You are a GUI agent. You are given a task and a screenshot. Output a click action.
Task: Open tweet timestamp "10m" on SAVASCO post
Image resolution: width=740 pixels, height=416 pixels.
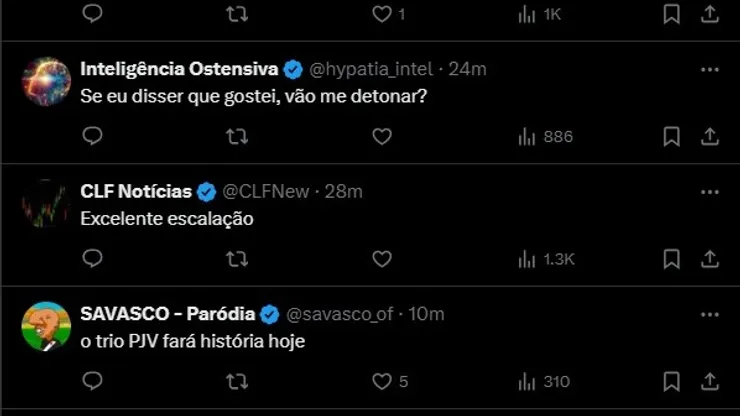[427, 314]
